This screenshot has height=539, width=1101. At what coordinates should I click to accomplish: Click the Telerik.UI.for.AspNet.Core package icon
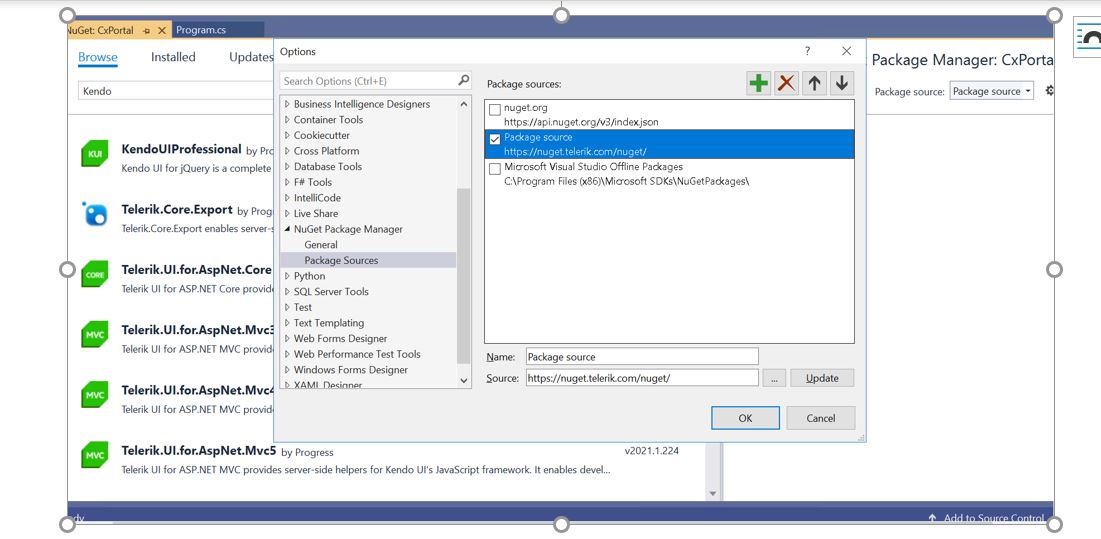[94, 274]
